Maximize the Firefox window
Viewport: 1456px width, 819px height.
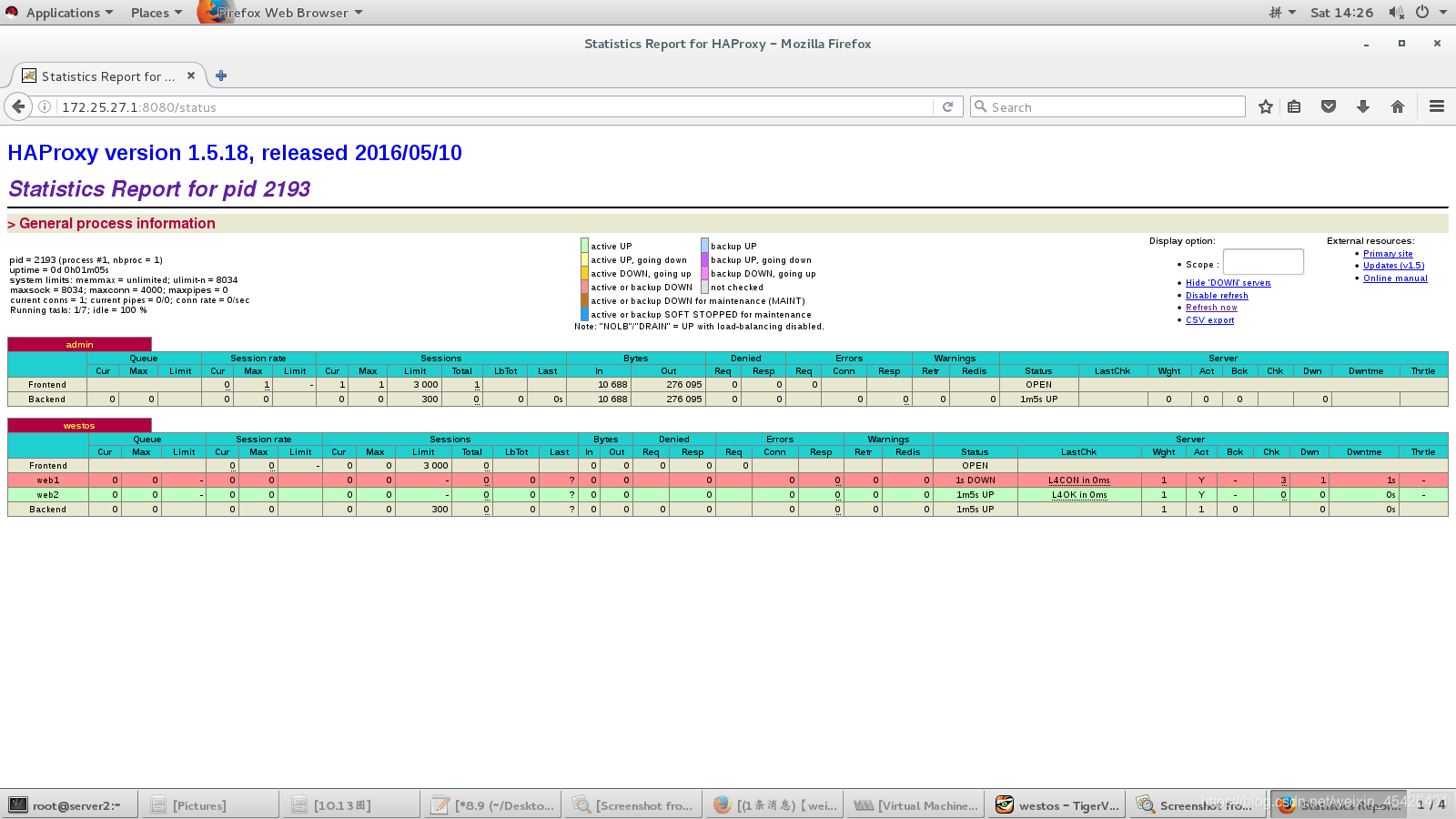click(x=1401, y=44)
